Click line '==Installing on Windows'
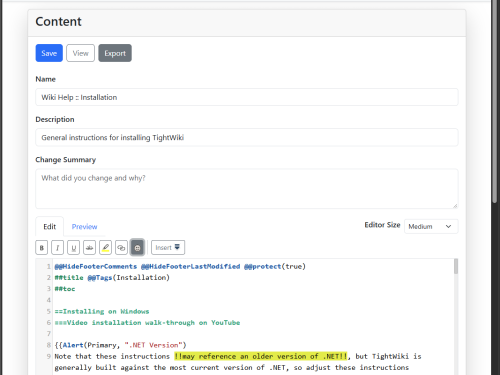Viewport: 500px width, 375px height. [x=102, y=311]
